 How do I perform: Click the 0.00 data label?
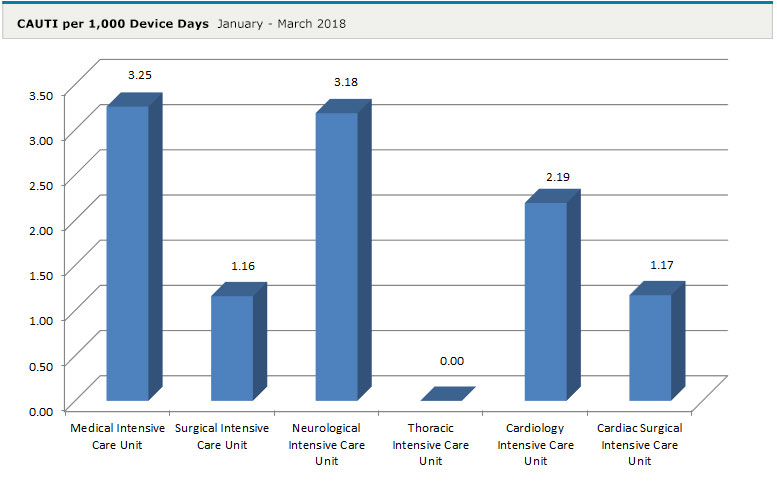(x=452, y=361)
